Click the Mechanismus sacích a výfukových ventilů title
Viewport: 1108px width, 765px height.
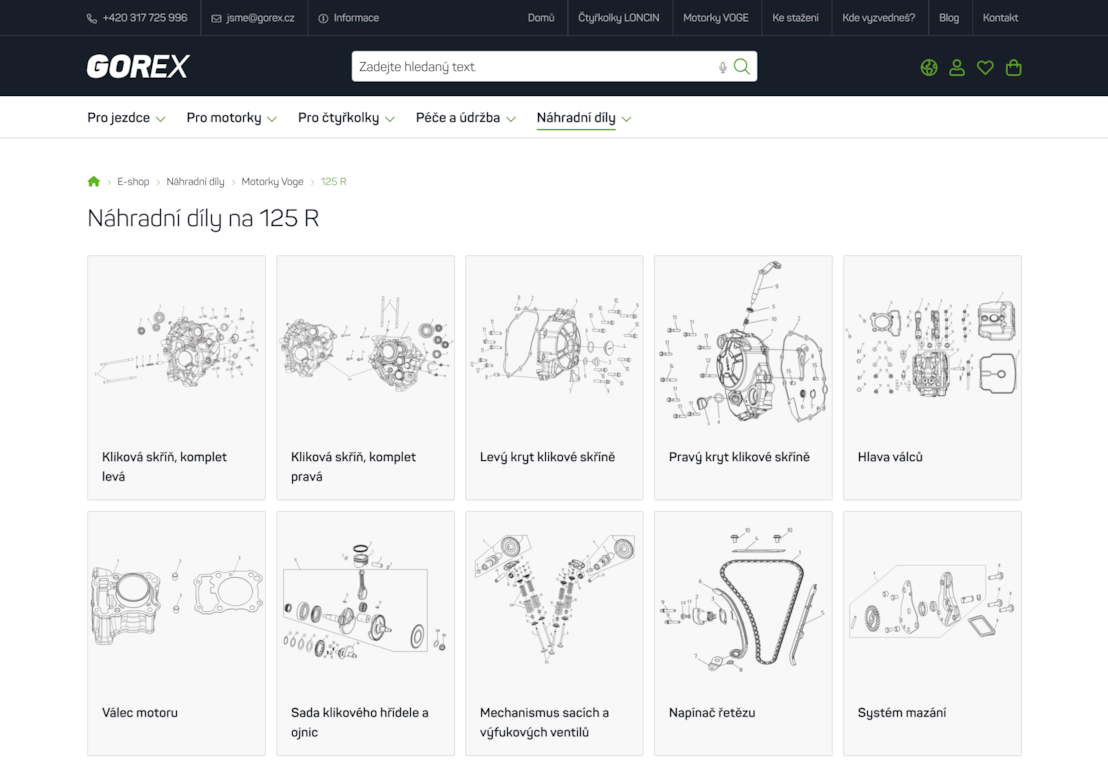click(x=544, y=723)
